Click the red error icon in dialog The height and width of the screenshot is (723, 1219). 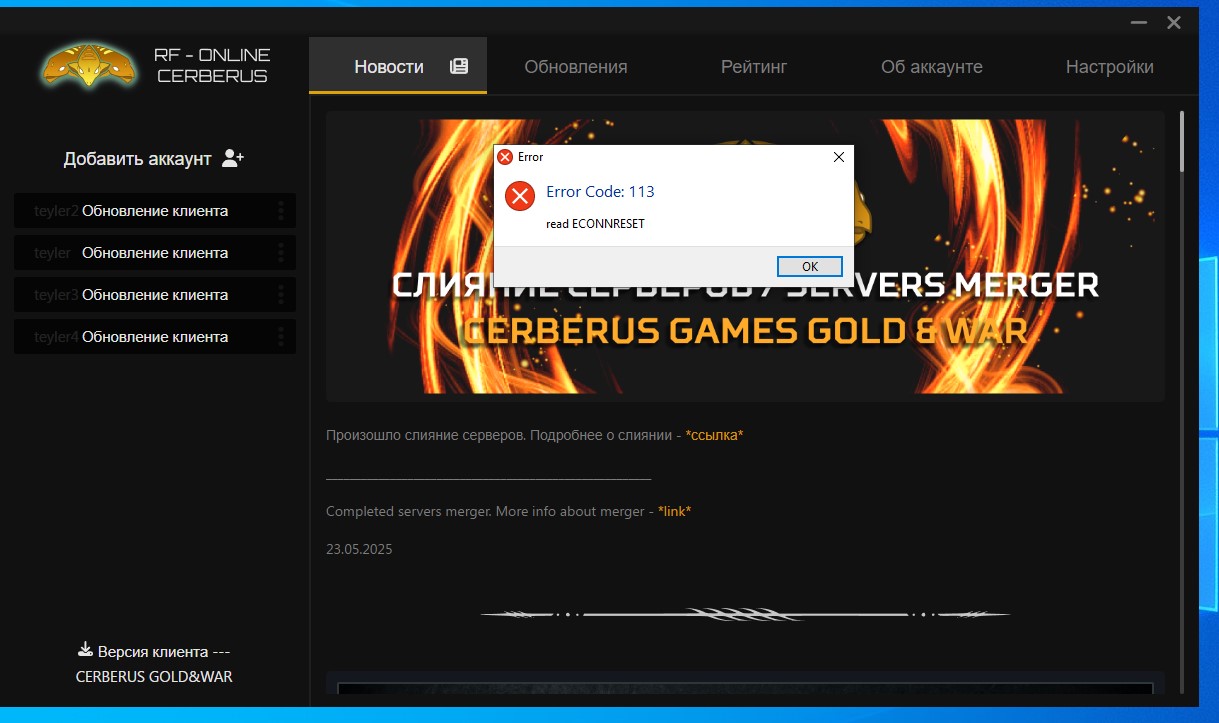click(519, 196)
